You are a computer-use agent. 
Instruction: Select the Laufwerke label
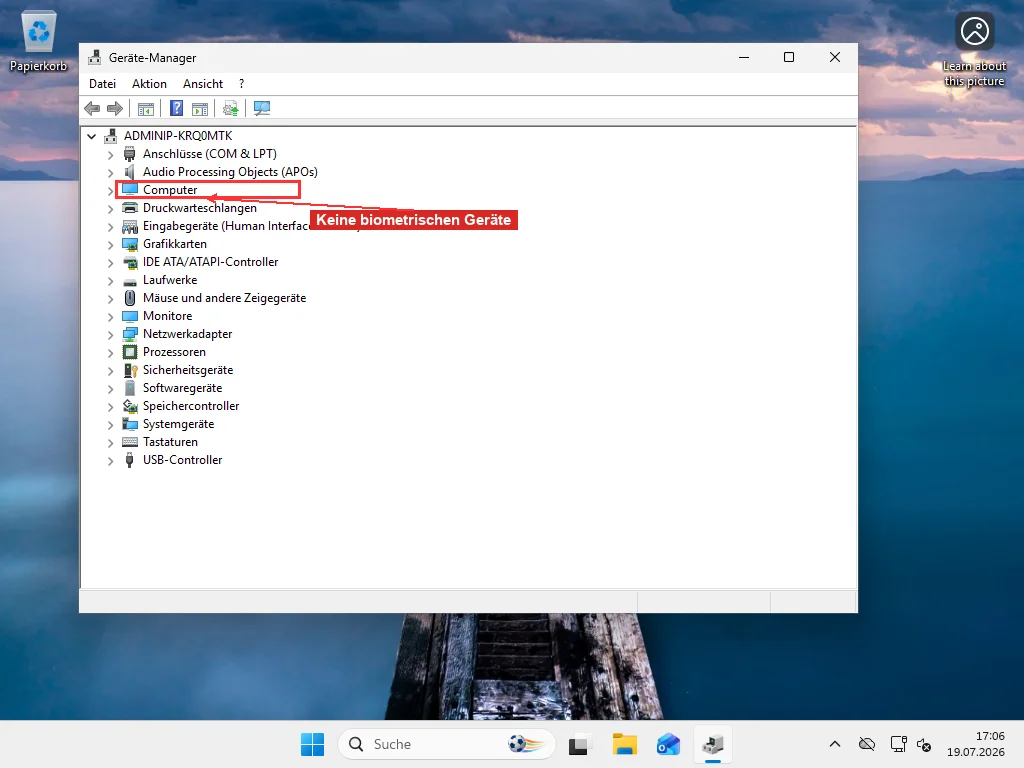coord(170,280)
